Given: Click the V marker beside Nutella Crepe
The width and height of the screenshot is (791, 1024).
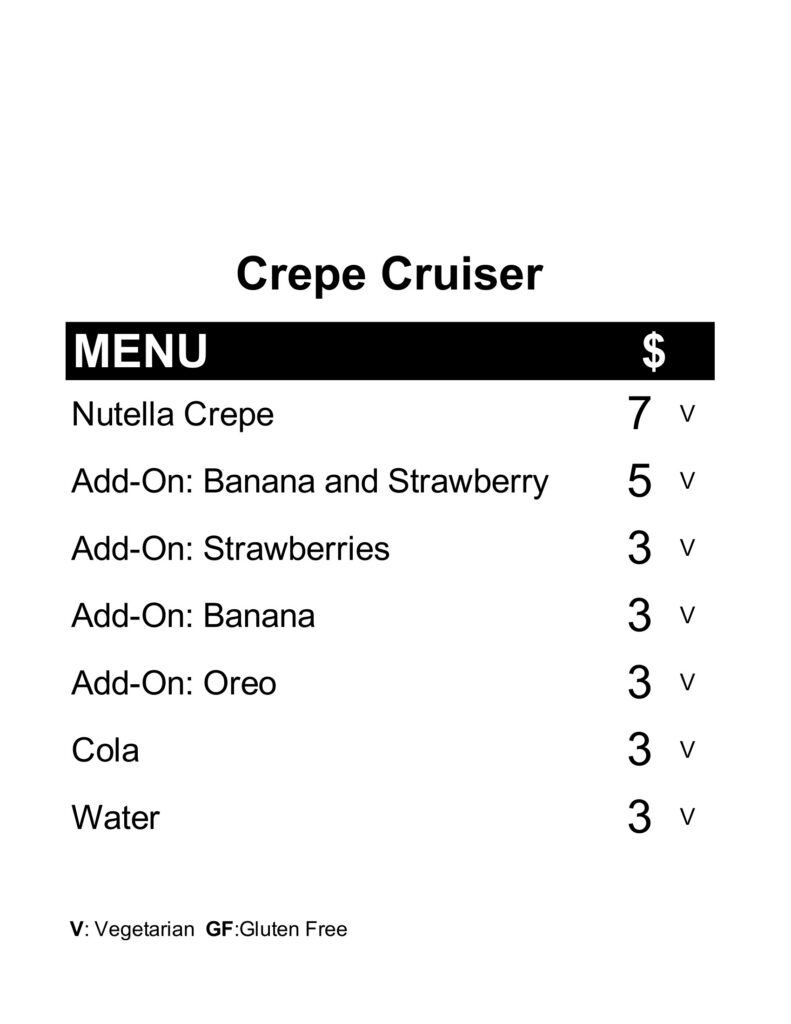Looking at the screenshot, I should [687, 413].
